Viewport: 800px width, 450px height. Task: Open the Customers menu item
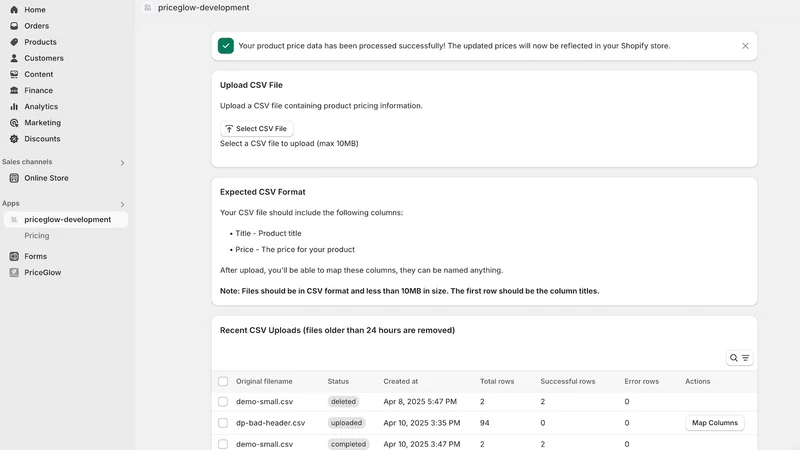pos(44,58)
